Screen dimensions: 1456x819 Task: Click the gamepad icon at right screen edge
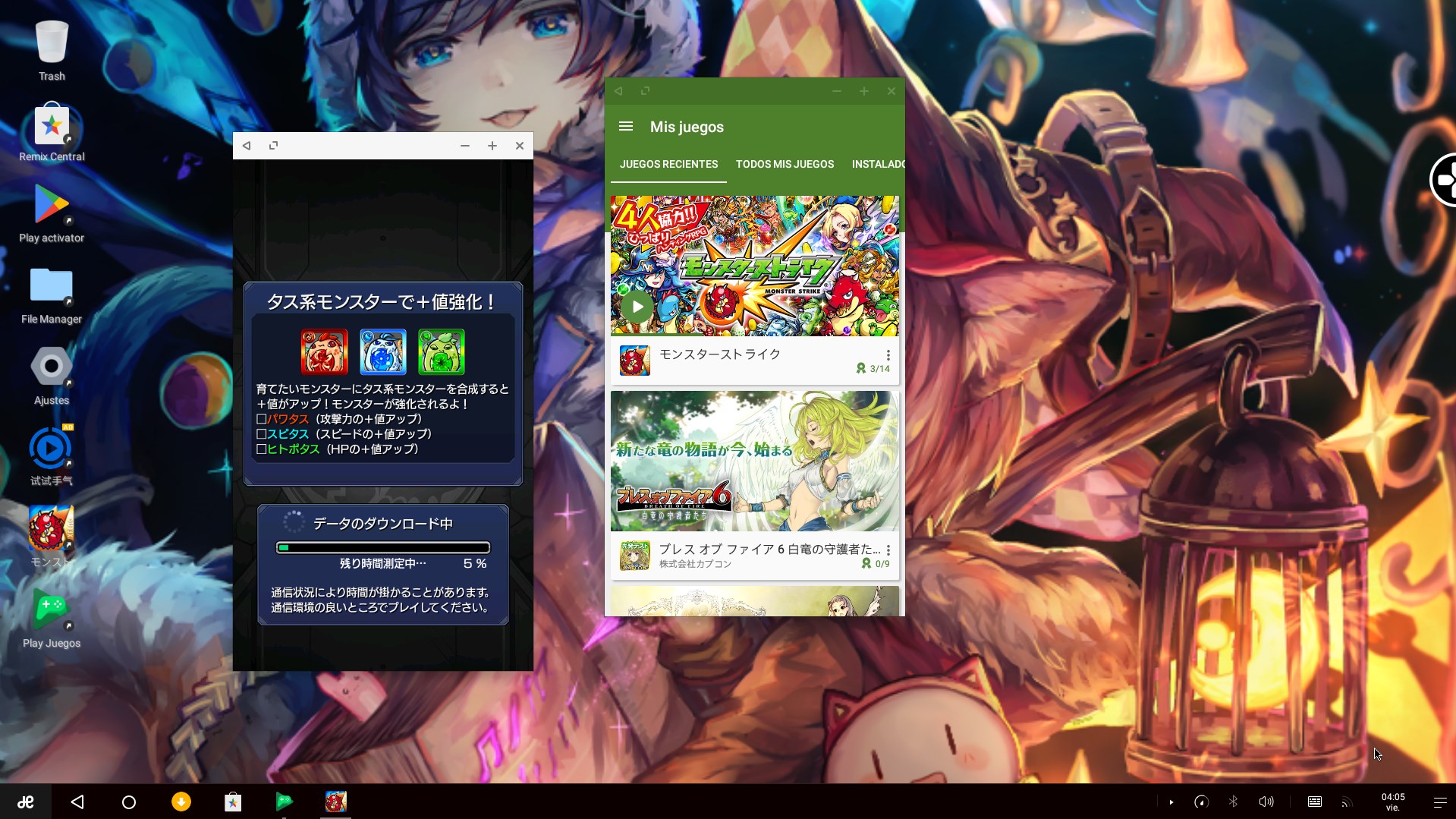(1443, 180)
